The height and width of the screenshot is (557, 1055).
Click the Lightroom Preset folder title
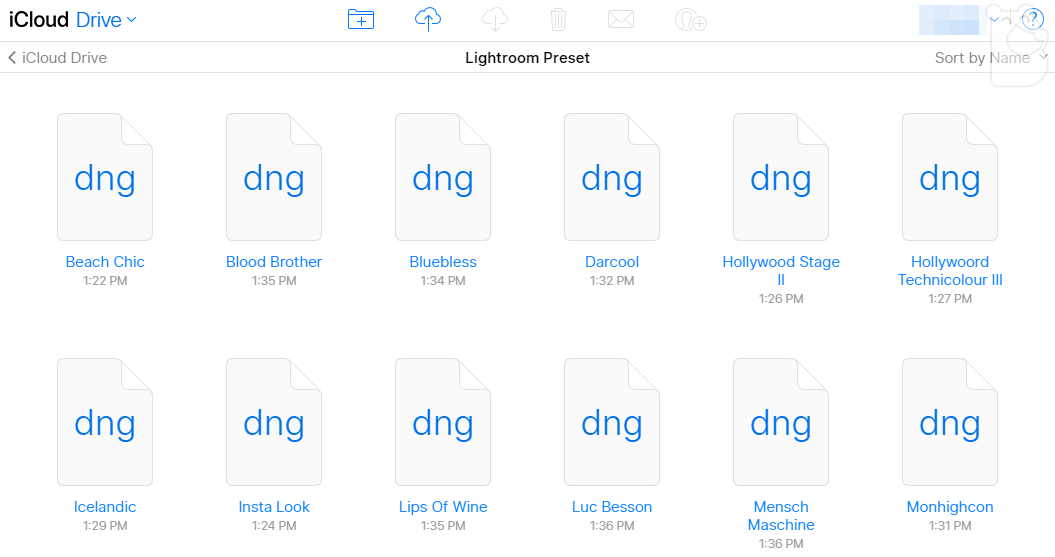pos(528,58)
